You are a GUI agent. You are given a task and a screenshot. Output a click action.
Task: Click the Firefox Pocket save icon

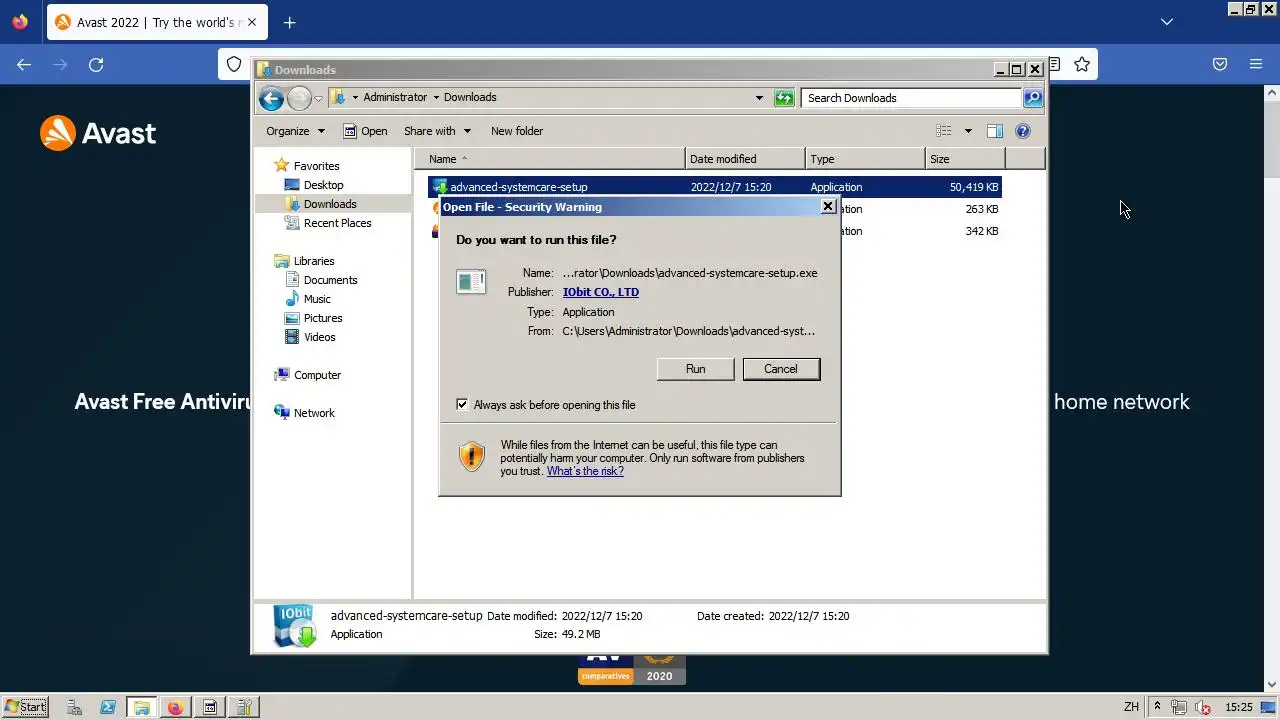pyautogui.click(x=1220, y=64)
